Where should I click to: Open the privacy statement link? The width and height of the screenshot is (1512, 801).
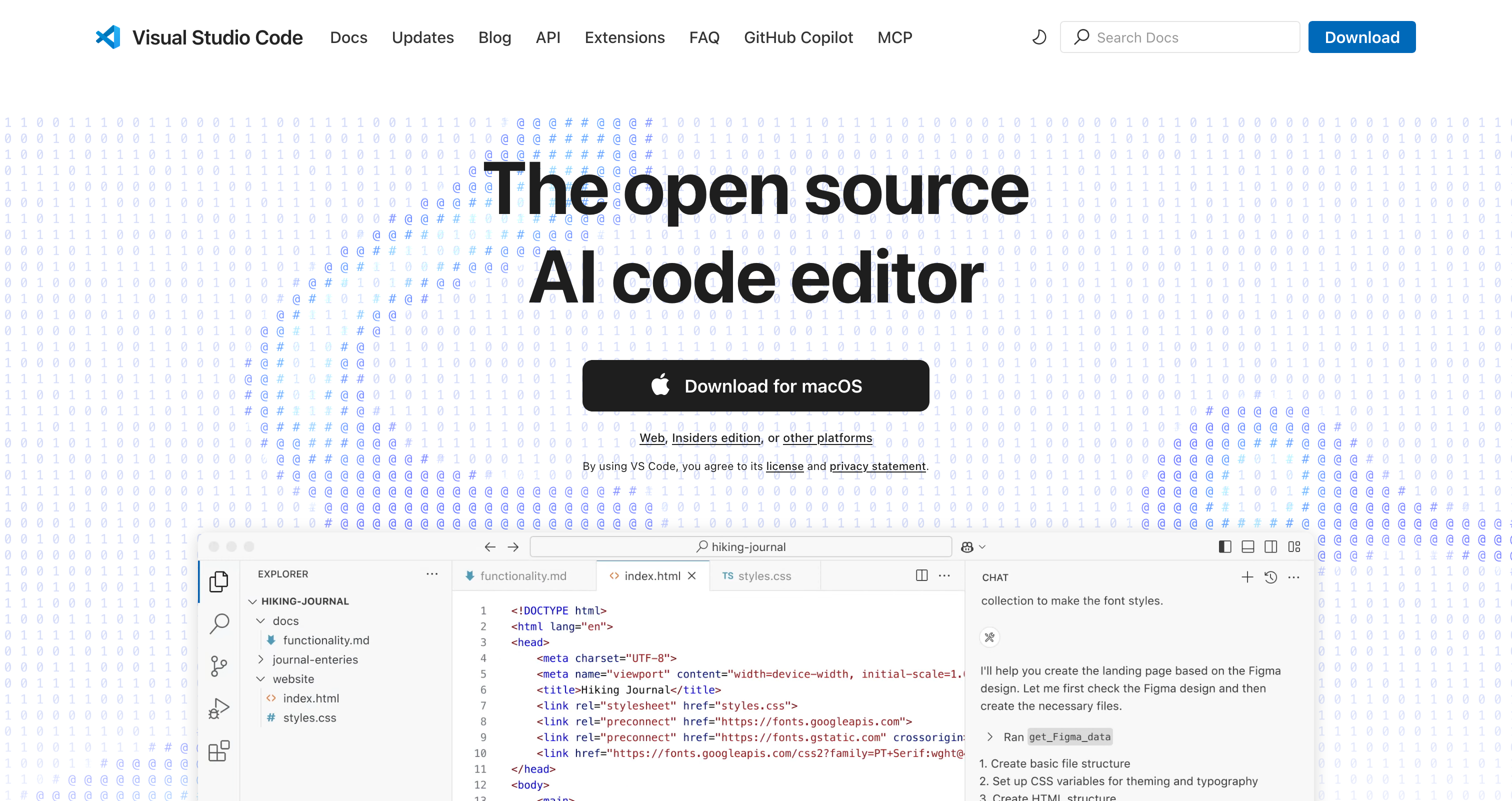(877, 466)
